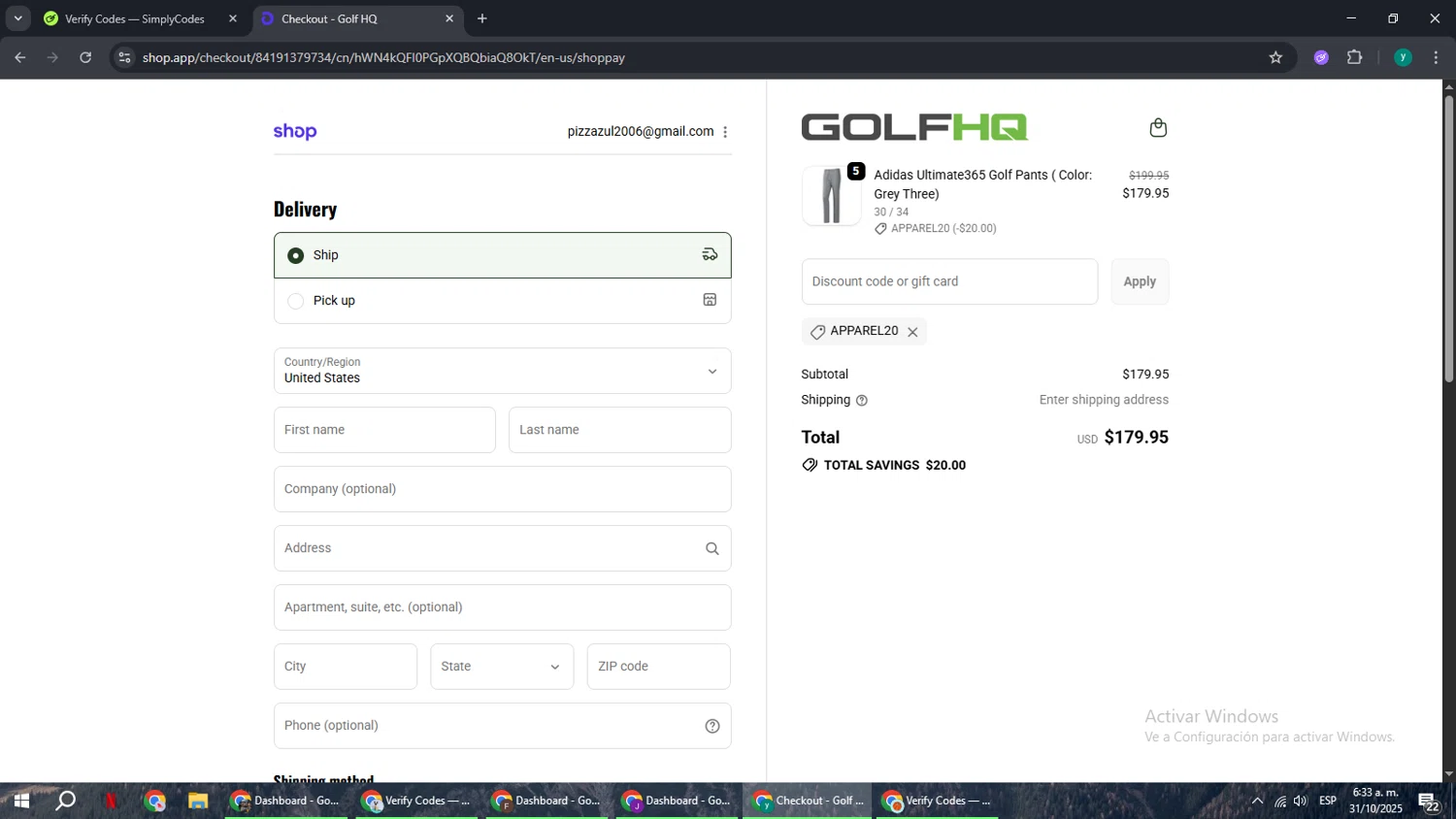Open the browser extensions puzzle icon

[1355, 57]
